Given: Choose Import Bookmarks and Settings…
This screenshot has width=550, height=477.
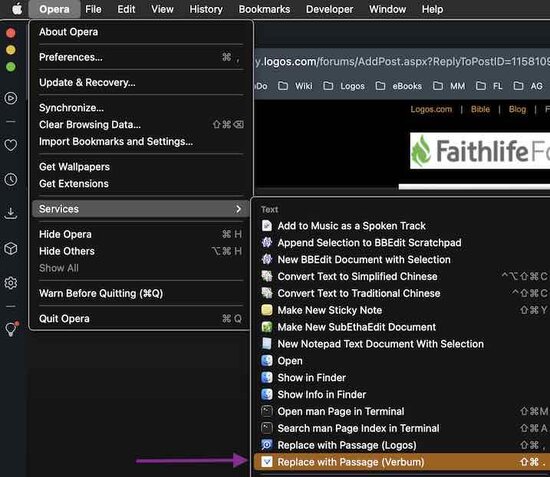Looking at the screenshot, I should click(x=141, y=141).
